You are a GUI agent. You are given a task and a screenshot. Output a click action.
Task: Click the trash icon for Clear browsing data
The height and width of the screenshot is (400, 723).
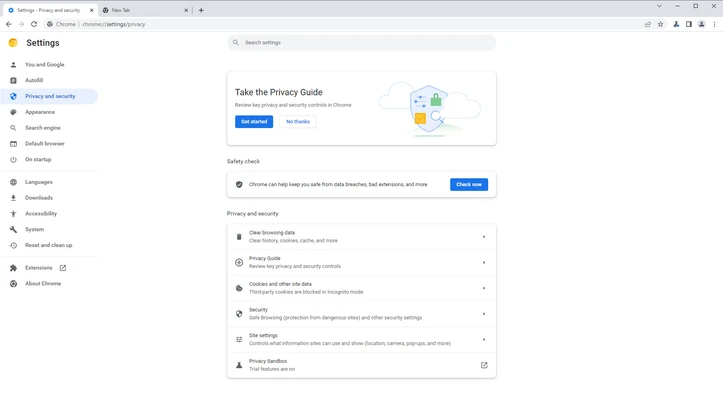click(x=239, y=237)
